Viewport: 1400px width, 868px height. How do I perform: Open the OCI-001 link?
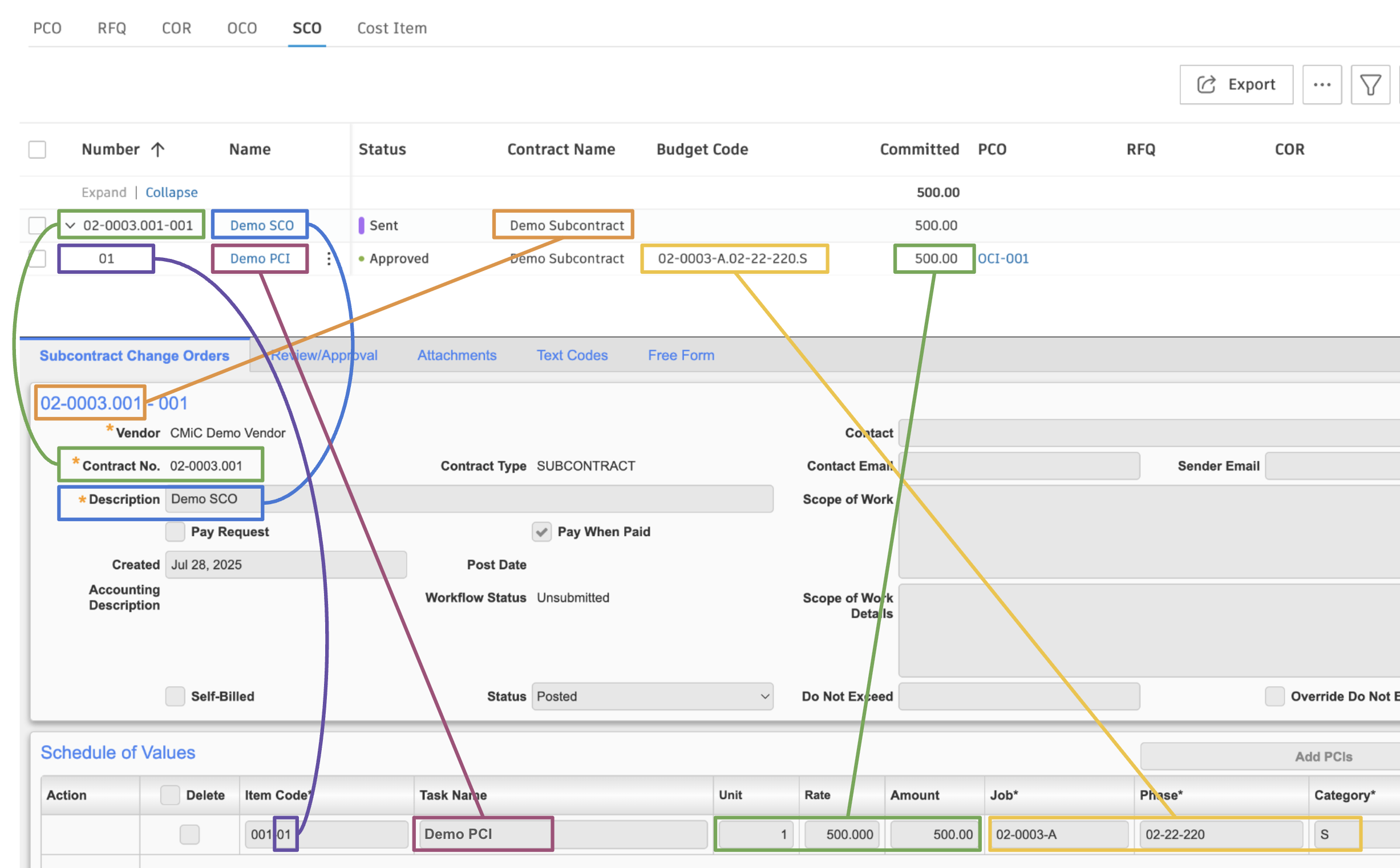(1003, 258)
